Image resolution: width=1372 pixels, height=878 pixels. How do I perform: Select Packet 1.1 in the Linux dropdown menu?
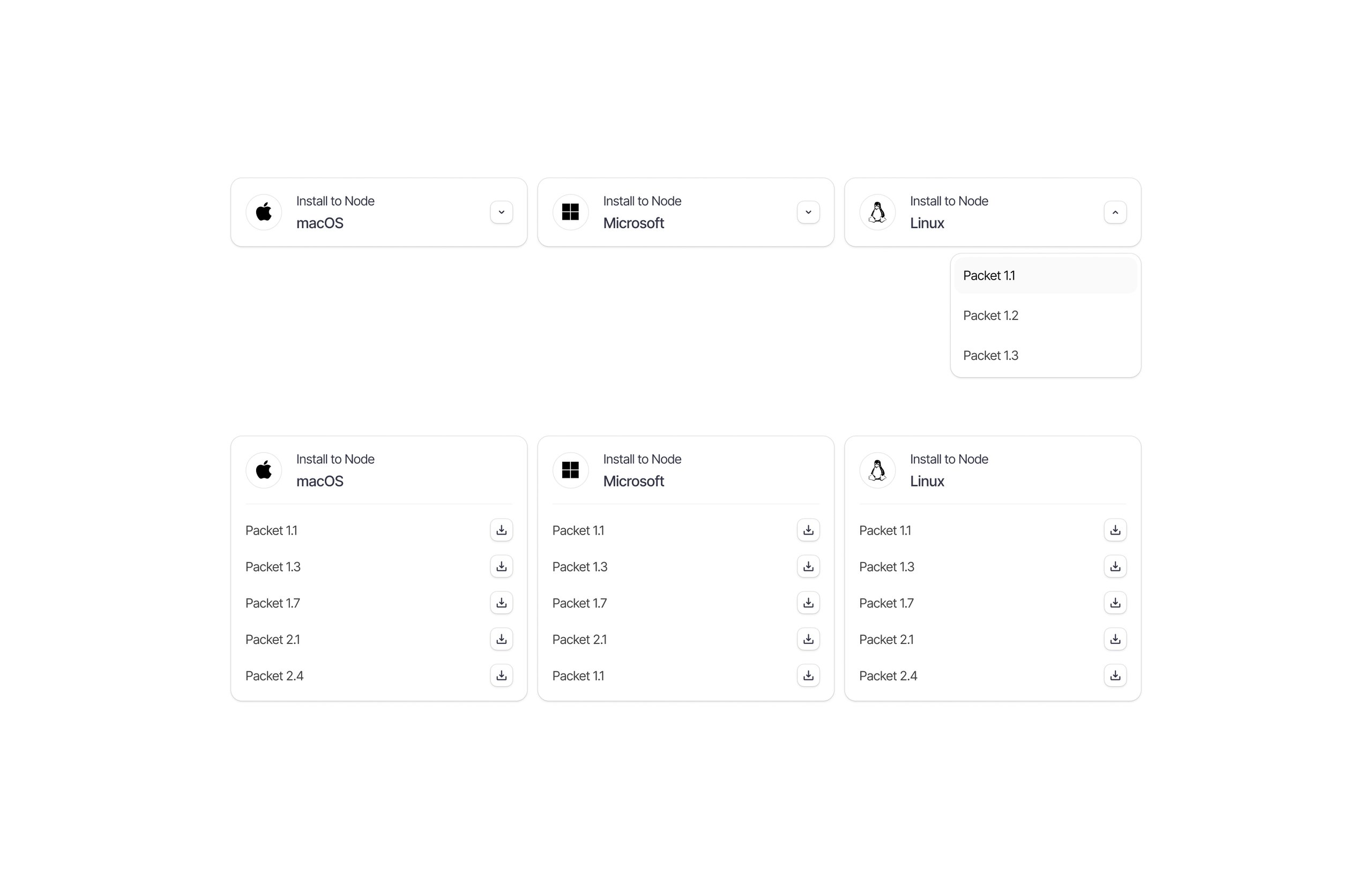(989, 275)
